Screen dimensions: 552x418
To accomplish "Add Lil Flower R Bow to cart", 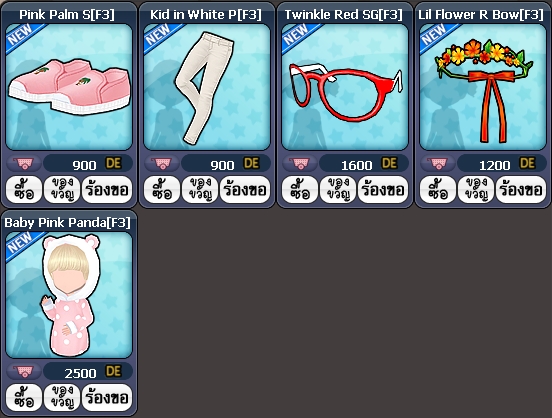I will pyautogui.click(x=438, y=163).
